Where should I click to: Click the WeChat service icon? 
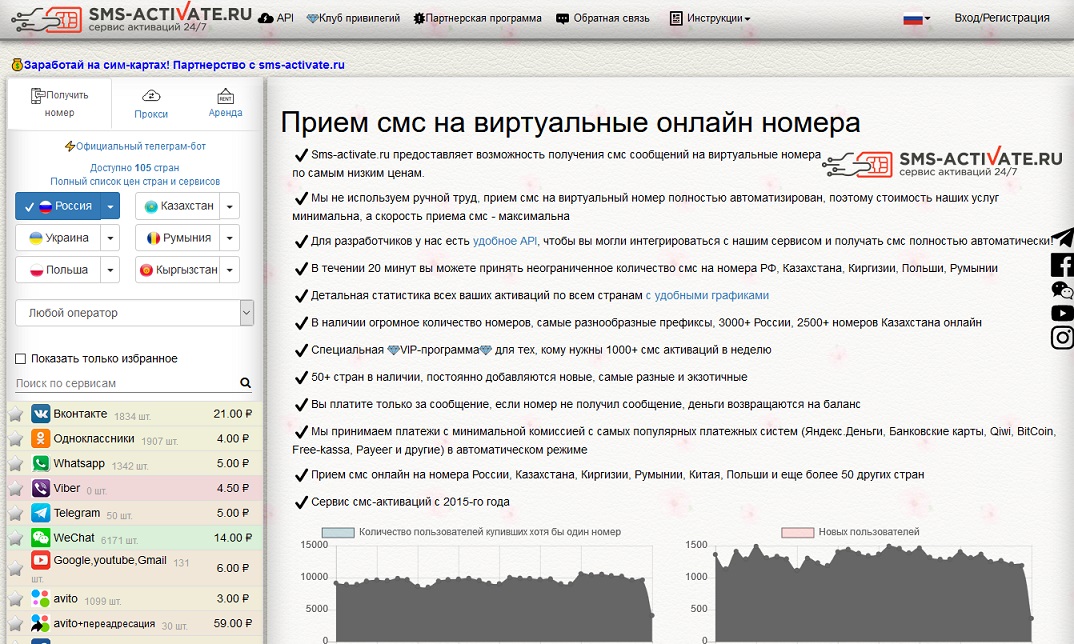click(40, 538)
